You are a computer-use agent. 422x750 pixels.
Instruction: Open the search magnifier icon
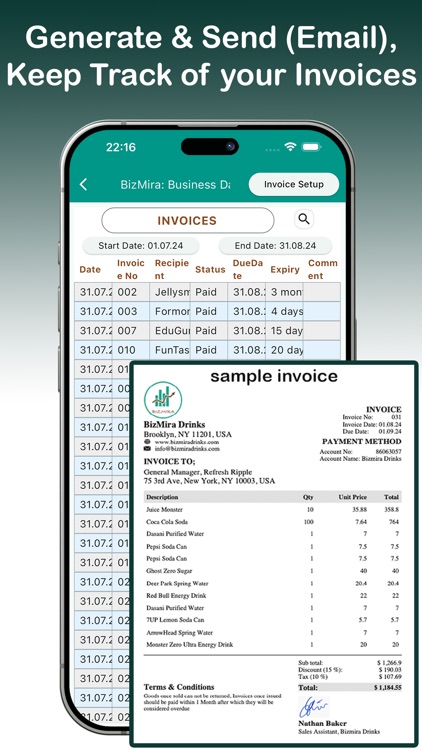tap(304, 219)
